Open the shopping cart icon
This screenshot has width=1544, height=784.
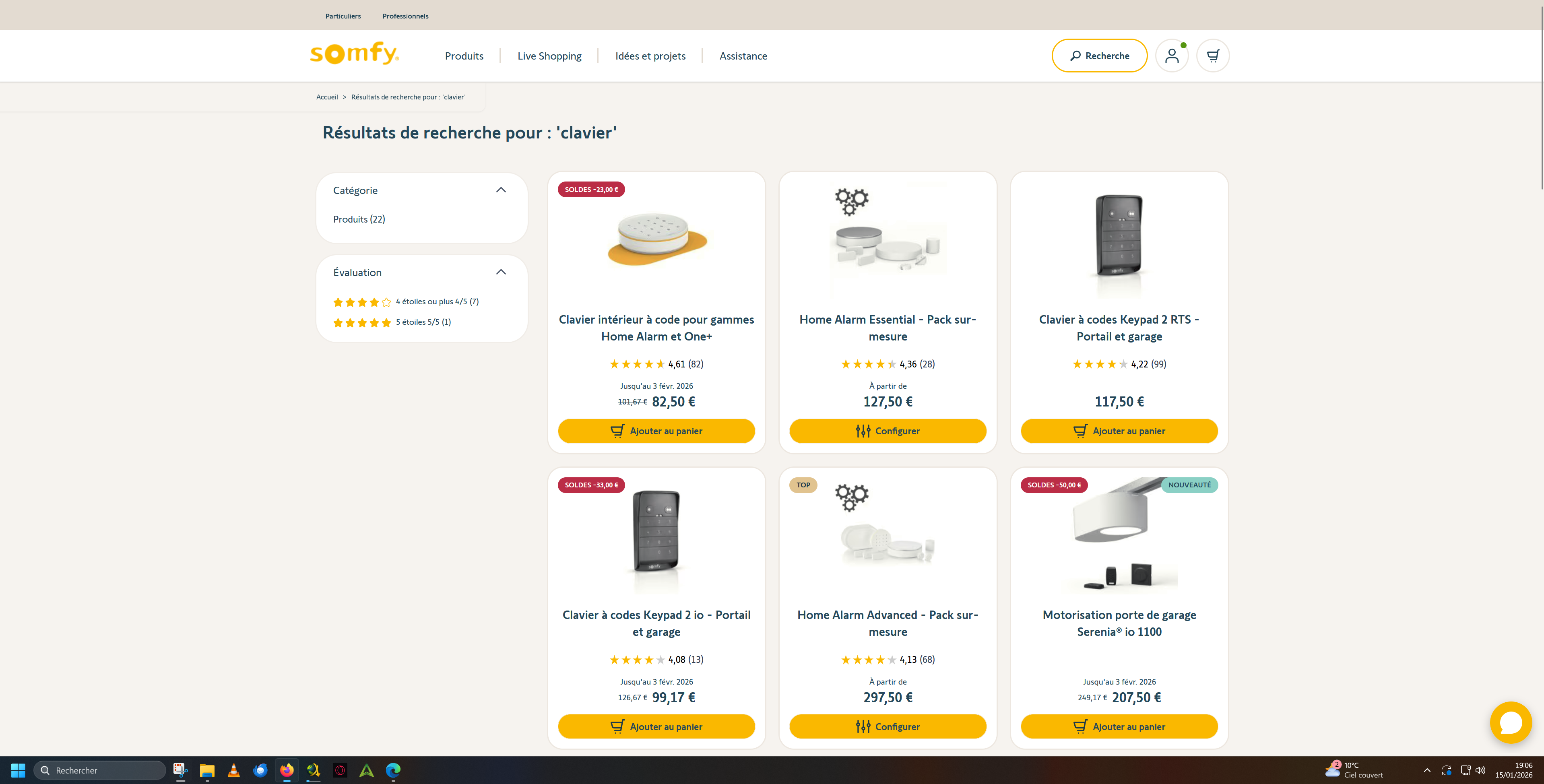(x=1213, y=56)
